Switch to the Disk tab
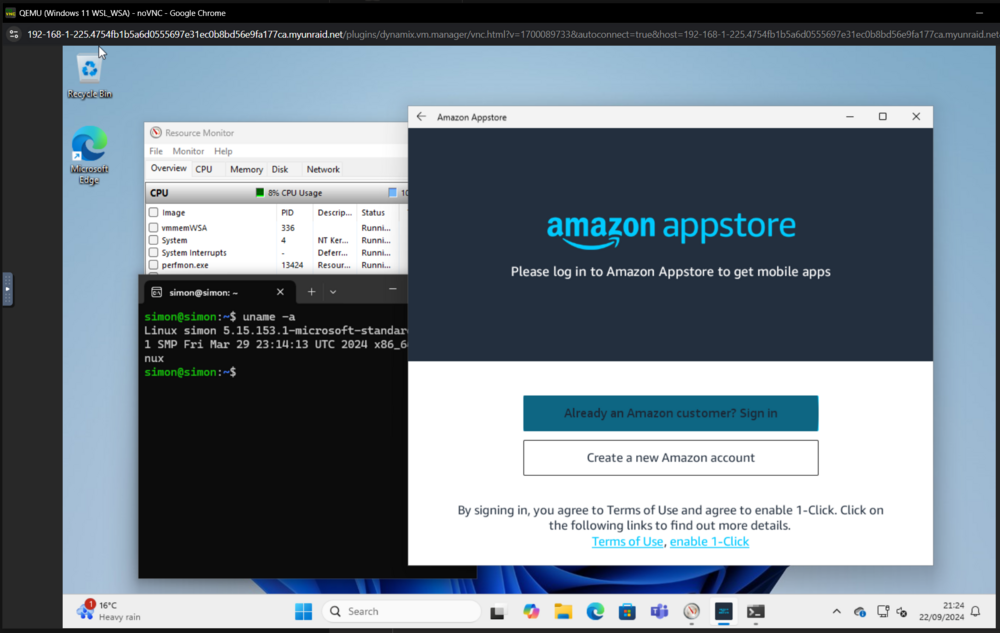Screen dimensions: 1000x633 pos(280,169)
